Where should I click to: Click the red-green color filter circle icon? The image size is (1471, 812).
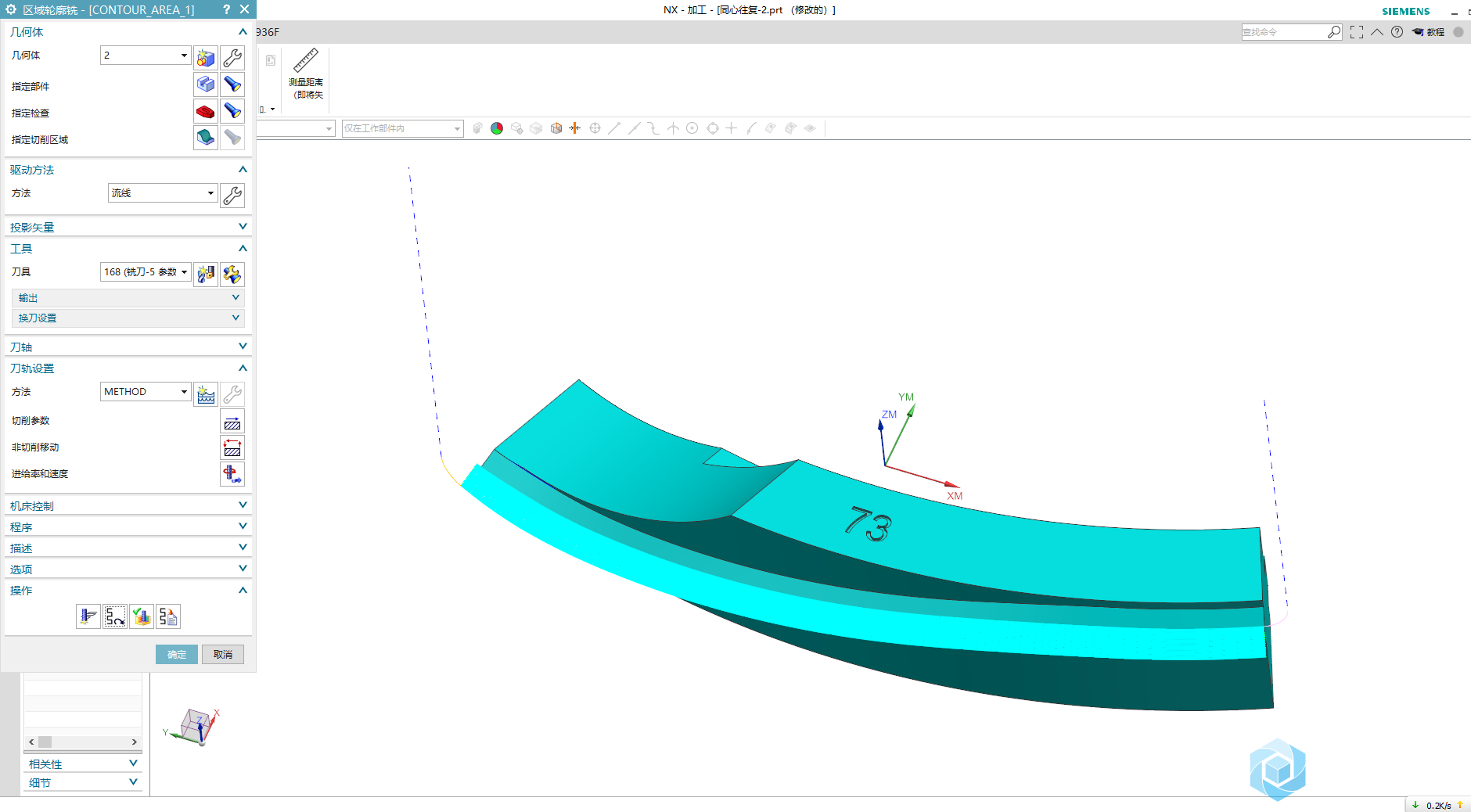tap(497, 128)
